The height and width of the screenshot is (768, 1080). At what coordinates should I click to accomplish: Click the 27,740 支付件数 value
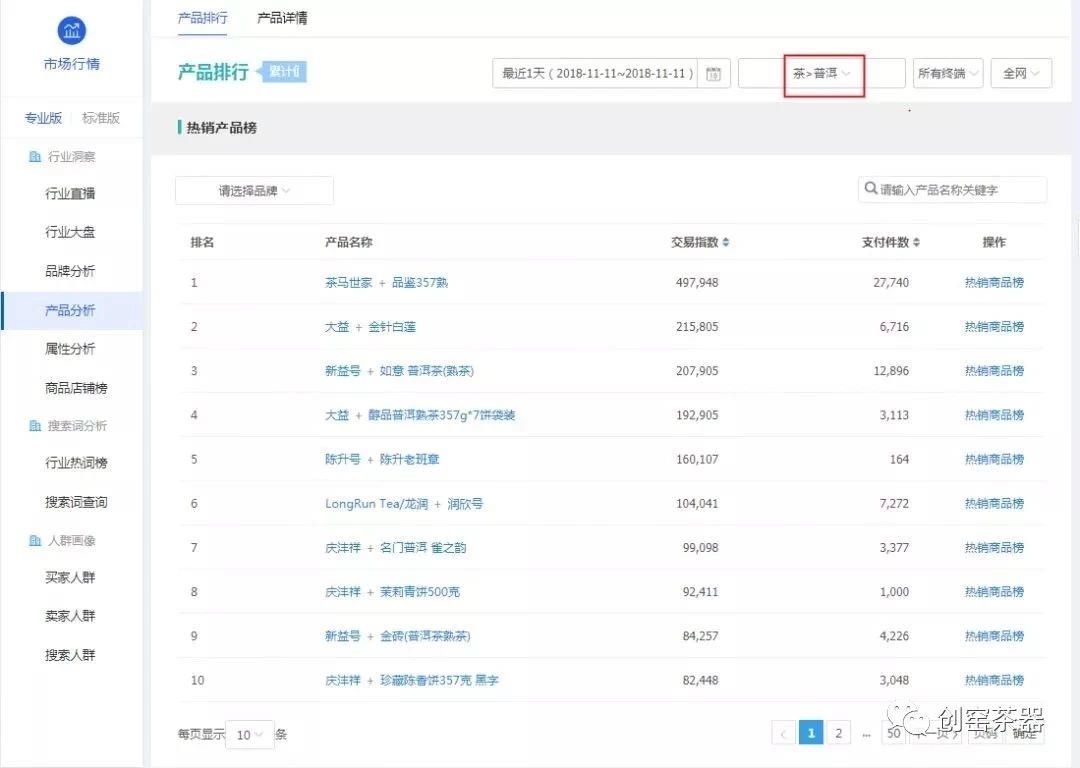click(x=891, y=282)
